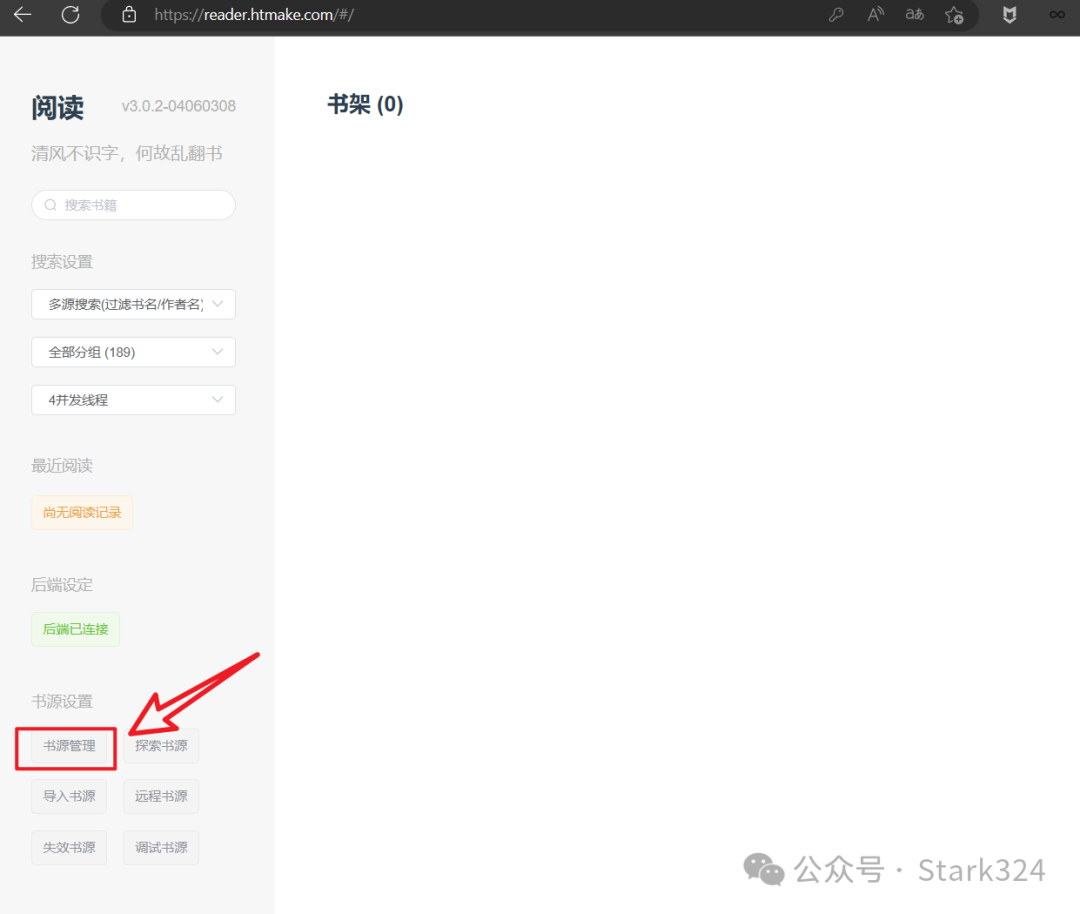1080x914 pixels.
Task: Select the address bar URL reader.htmake.com
Action: [x=254, y=14]
